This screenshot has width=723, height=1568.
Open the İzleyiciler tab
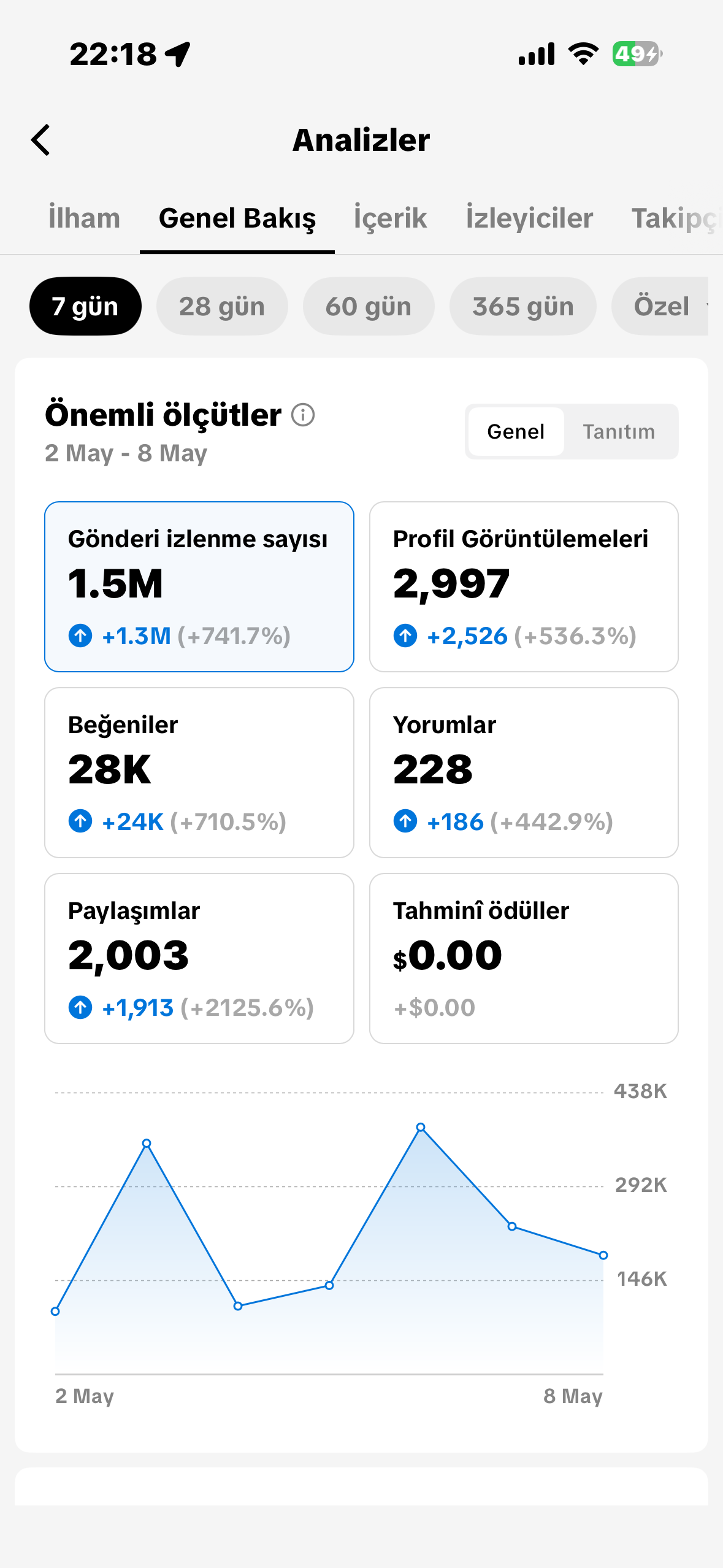(529, 218)
